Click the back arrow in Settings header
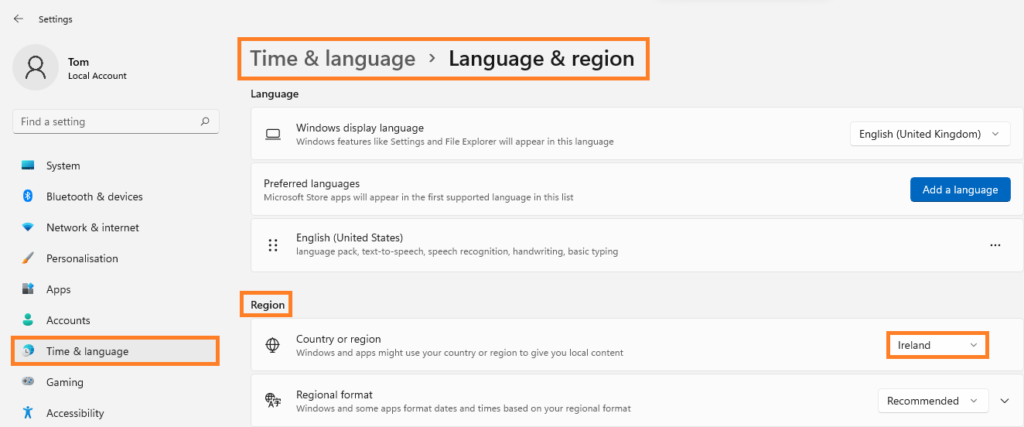The height and width of the screenshot is (427, 1024). pos(18,19)
